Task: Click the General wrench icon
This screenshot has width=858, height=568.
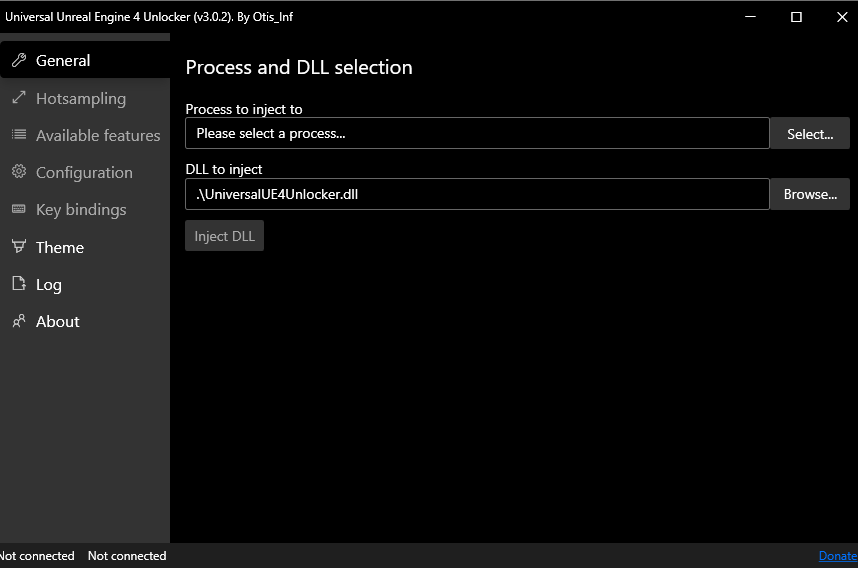Action: coord(19,61)
